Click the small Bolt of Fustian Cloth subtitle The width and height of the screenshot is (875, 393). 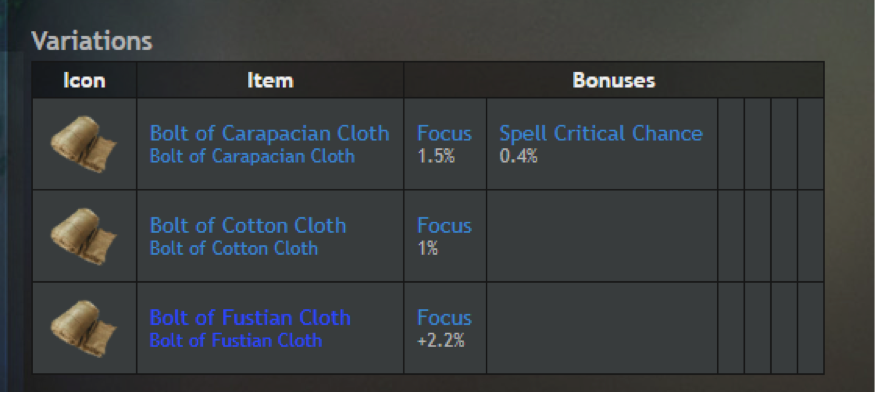point(236,340)
